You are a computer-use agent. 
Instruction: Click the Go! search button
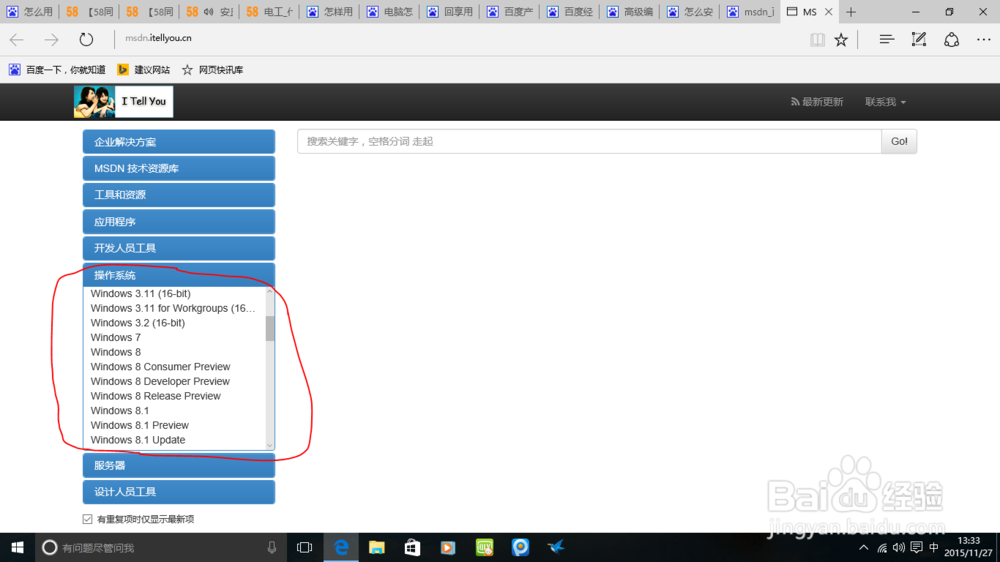pos(899,142)
